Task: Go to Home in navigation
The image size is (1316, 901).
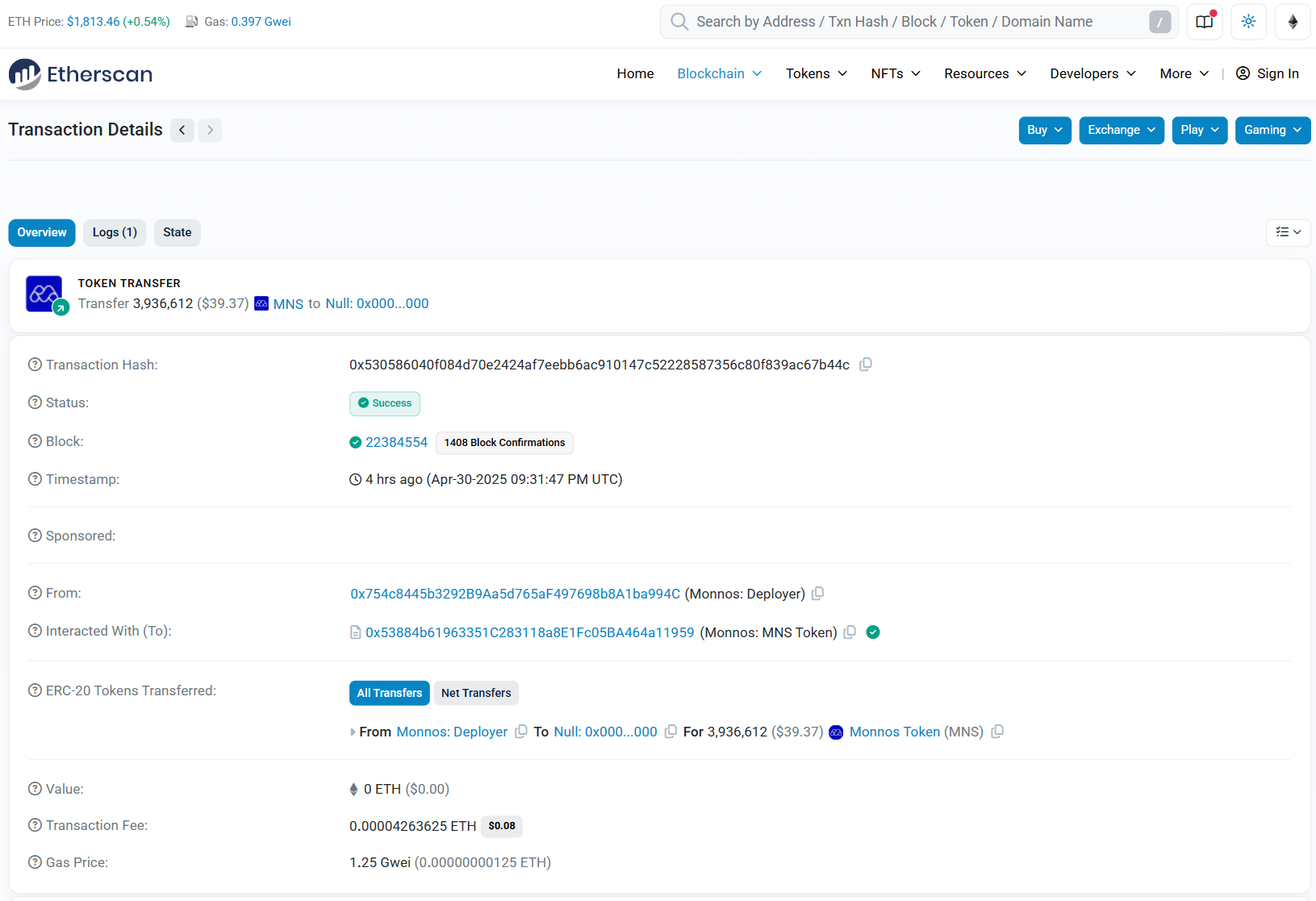Action: tap(635, 73)
